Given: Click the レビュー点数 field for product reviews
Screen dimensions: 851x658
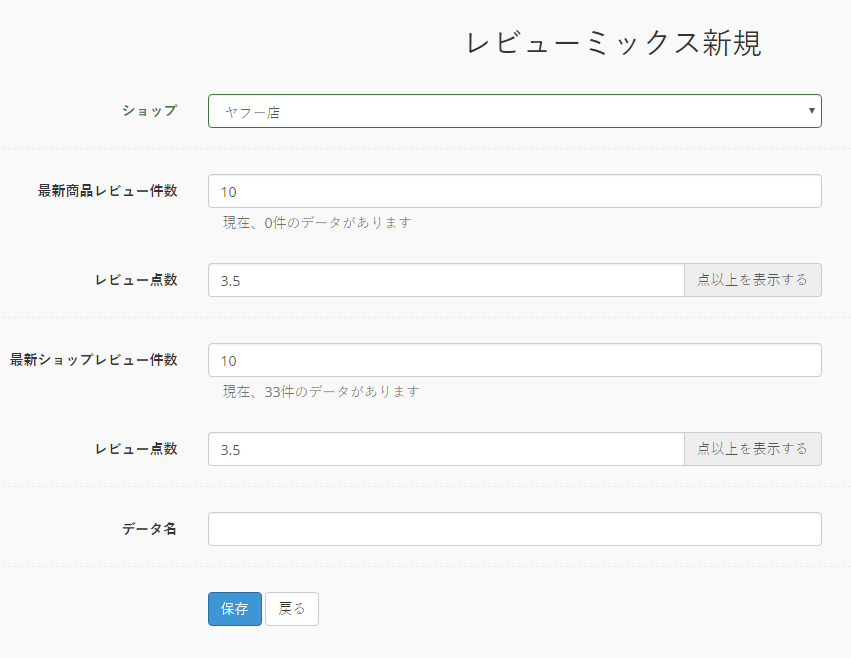Looking at the screenshot, I should 446,280.
